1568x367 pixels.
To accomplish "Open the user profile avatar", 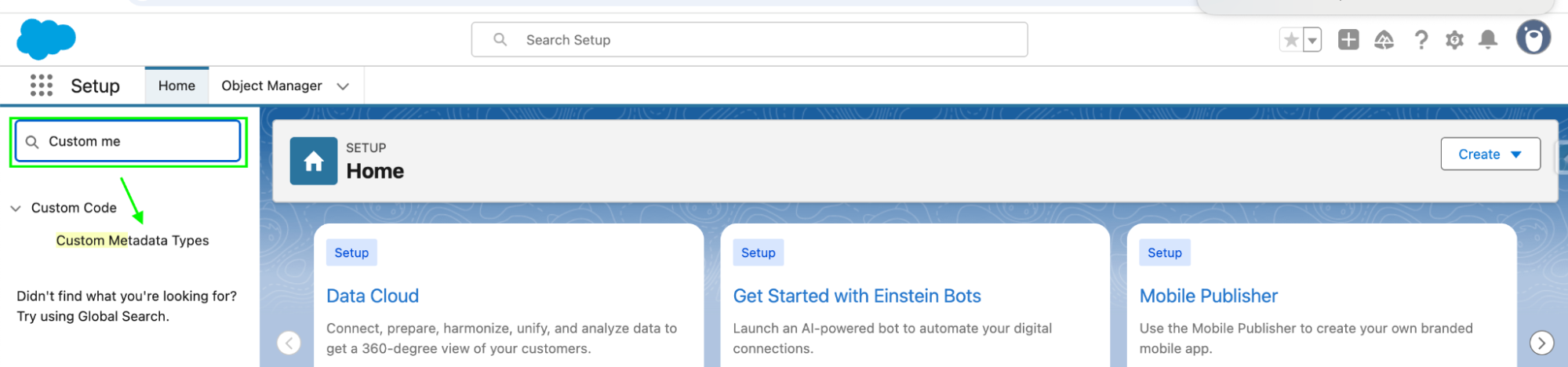I will click(1533, 38).
